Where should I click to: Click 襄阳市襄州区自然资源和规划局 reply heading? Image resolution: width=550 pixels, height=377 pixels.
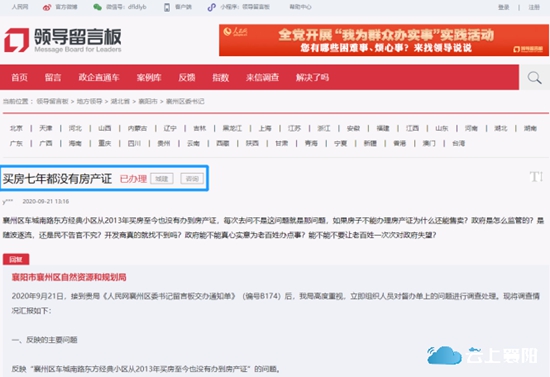[69, 277]
